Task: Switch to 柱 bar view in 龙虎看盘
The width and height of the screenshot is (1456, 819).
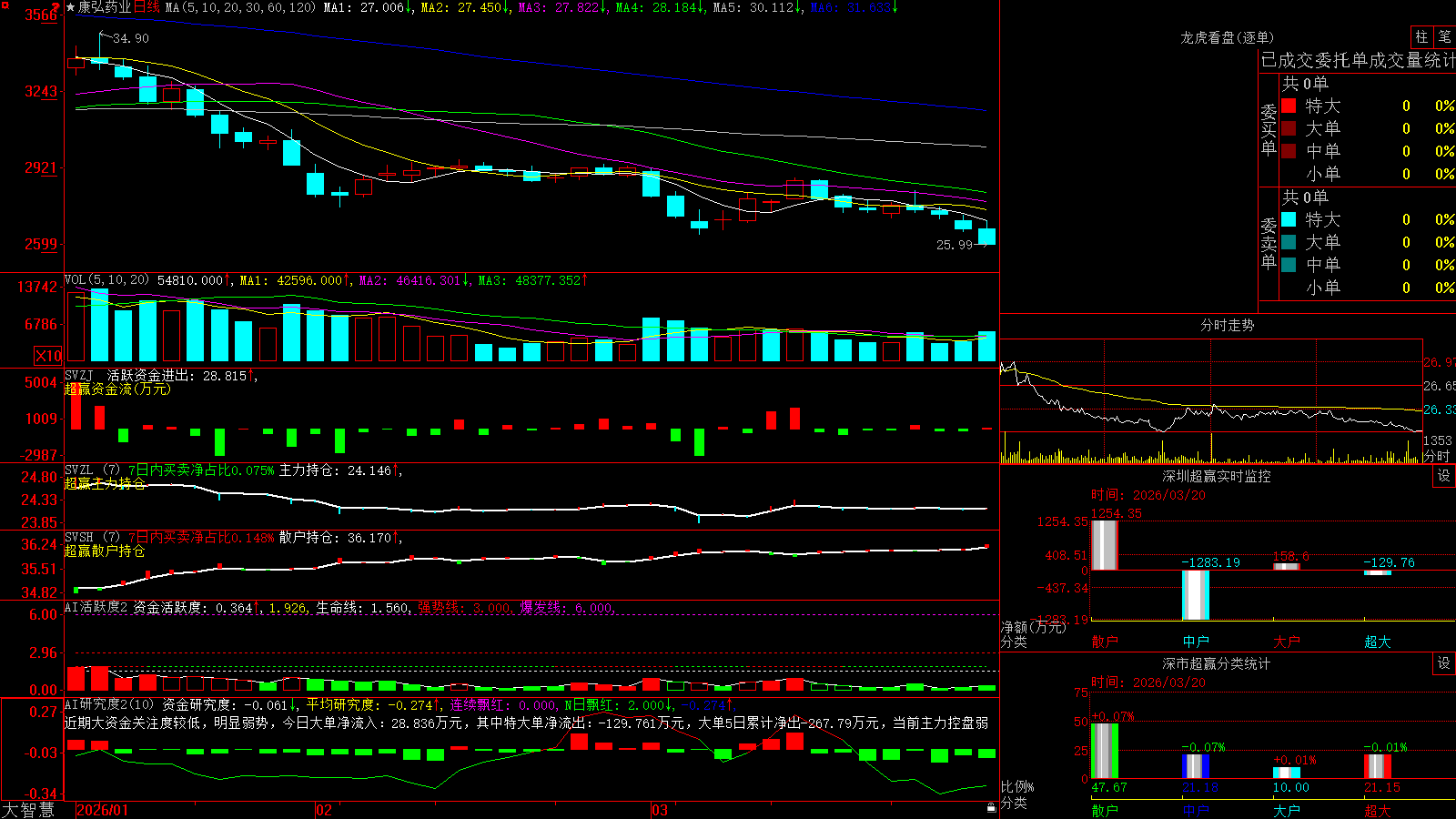Action: coord(1421,36)
